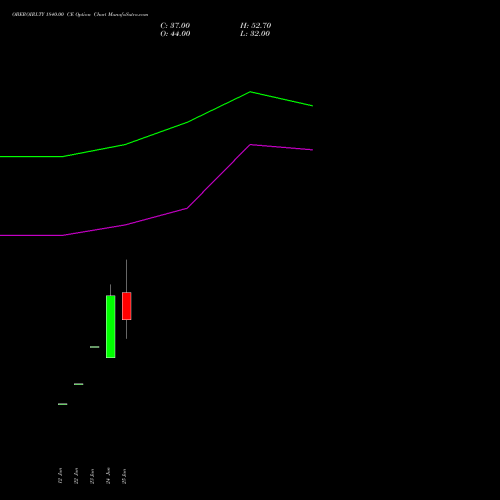Viewport: 500px width, 500px height.
Task: Click the peak of the green line
Action: [250, 92]
